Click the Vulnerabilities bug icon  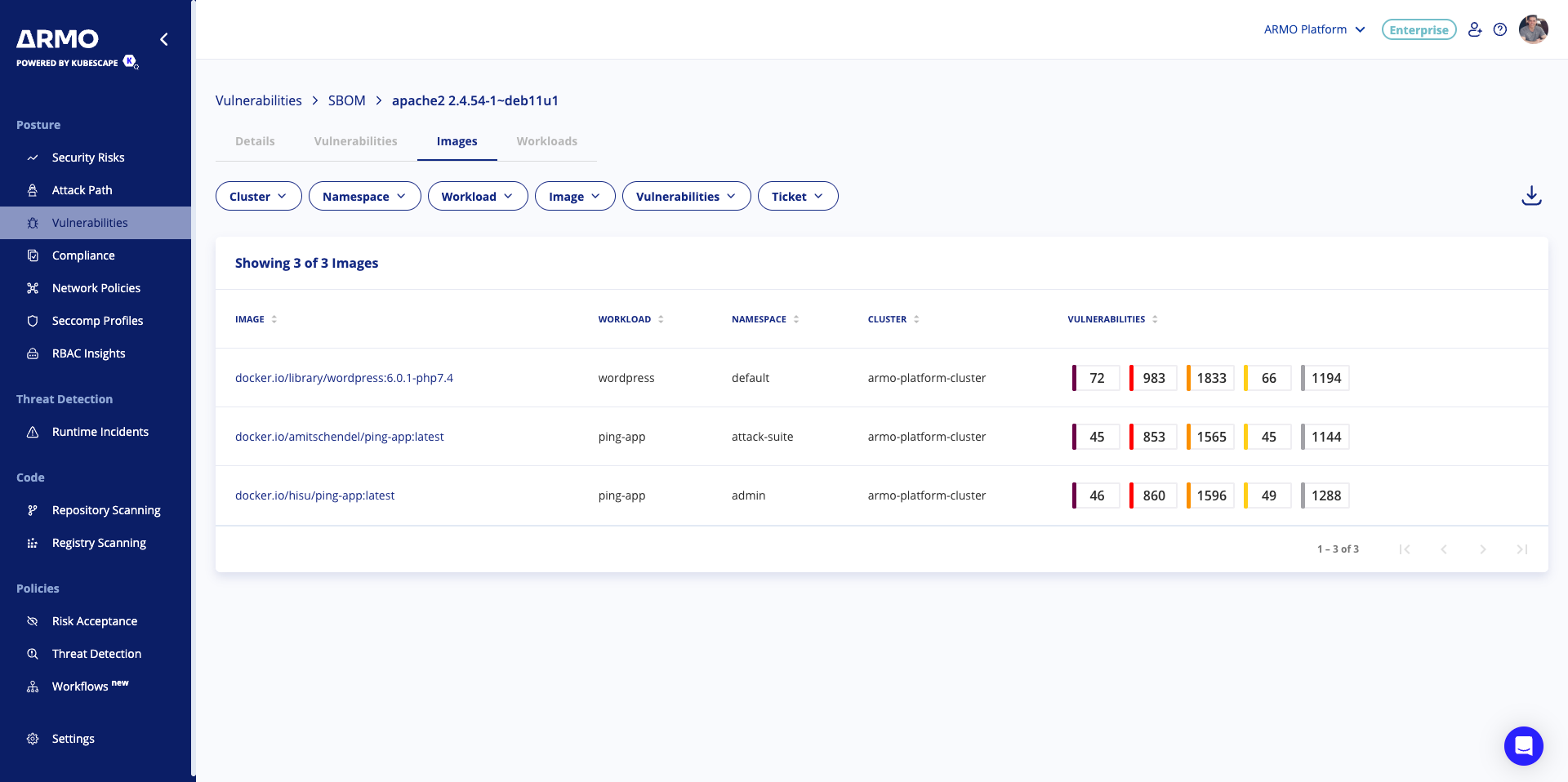point(33,223)
